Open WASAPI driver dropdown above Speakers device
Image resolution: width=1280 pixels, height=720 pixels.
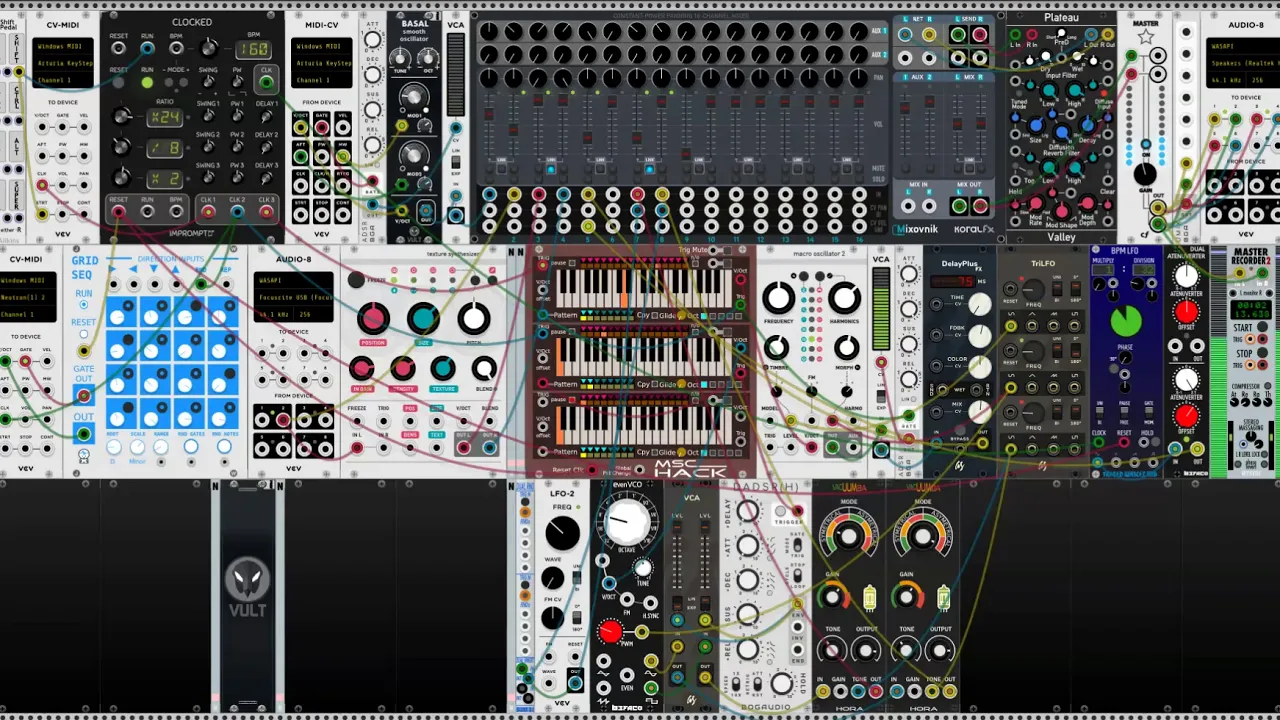1244,46
